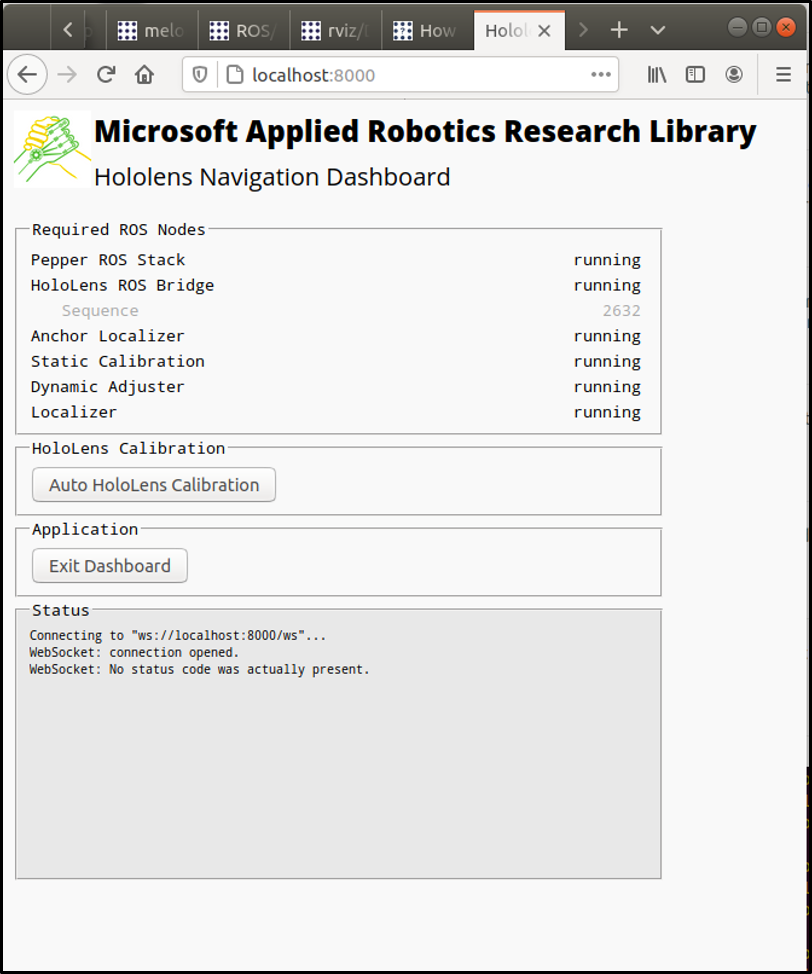Click the 'WebSocket: connection opened.' log line
This screenshot has height=974, width=812.
(x=134, y=652)
